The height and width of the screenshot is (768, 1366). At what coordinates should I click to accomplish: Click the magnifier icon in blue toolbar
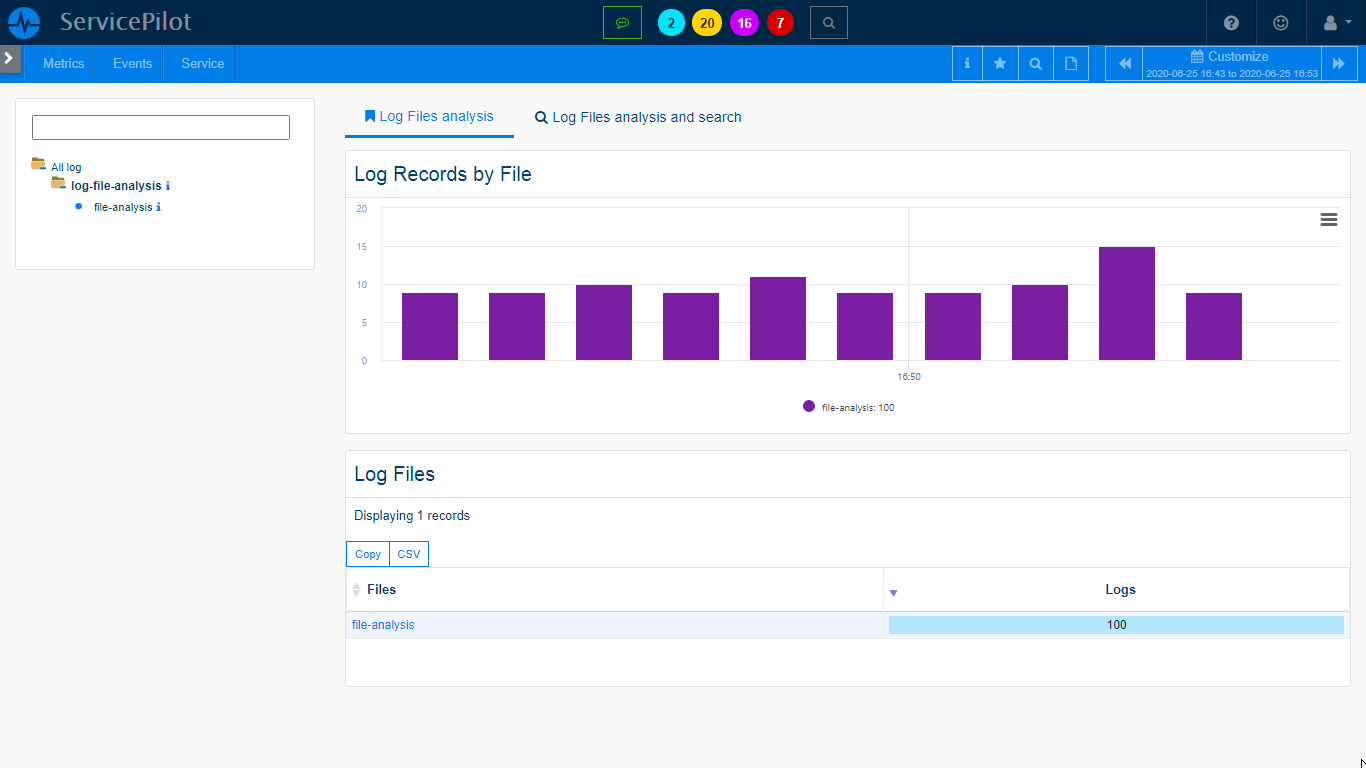click(1036, 63)
